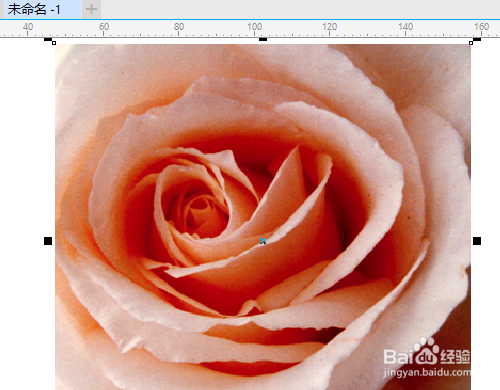Select the rose bitmap image on canvas
500x390 pixels.
pos(263,217)
